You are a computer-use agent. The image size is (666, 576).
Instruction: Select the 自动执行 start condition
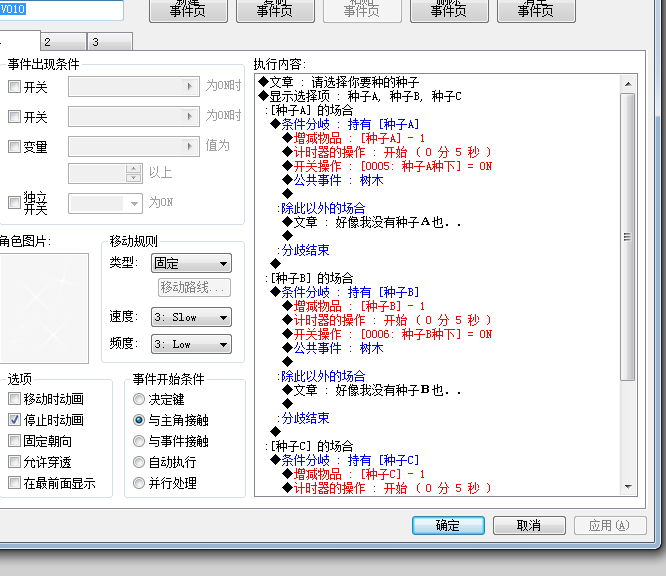coord(139,462)
